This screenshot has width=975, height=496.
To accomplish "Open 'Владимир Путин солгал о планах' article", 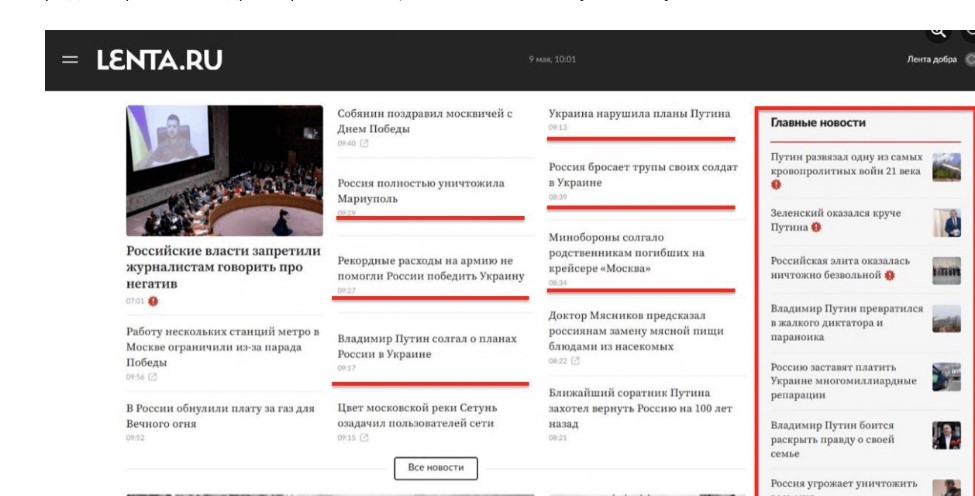I will pyautogui.click(x=427, y=346).
